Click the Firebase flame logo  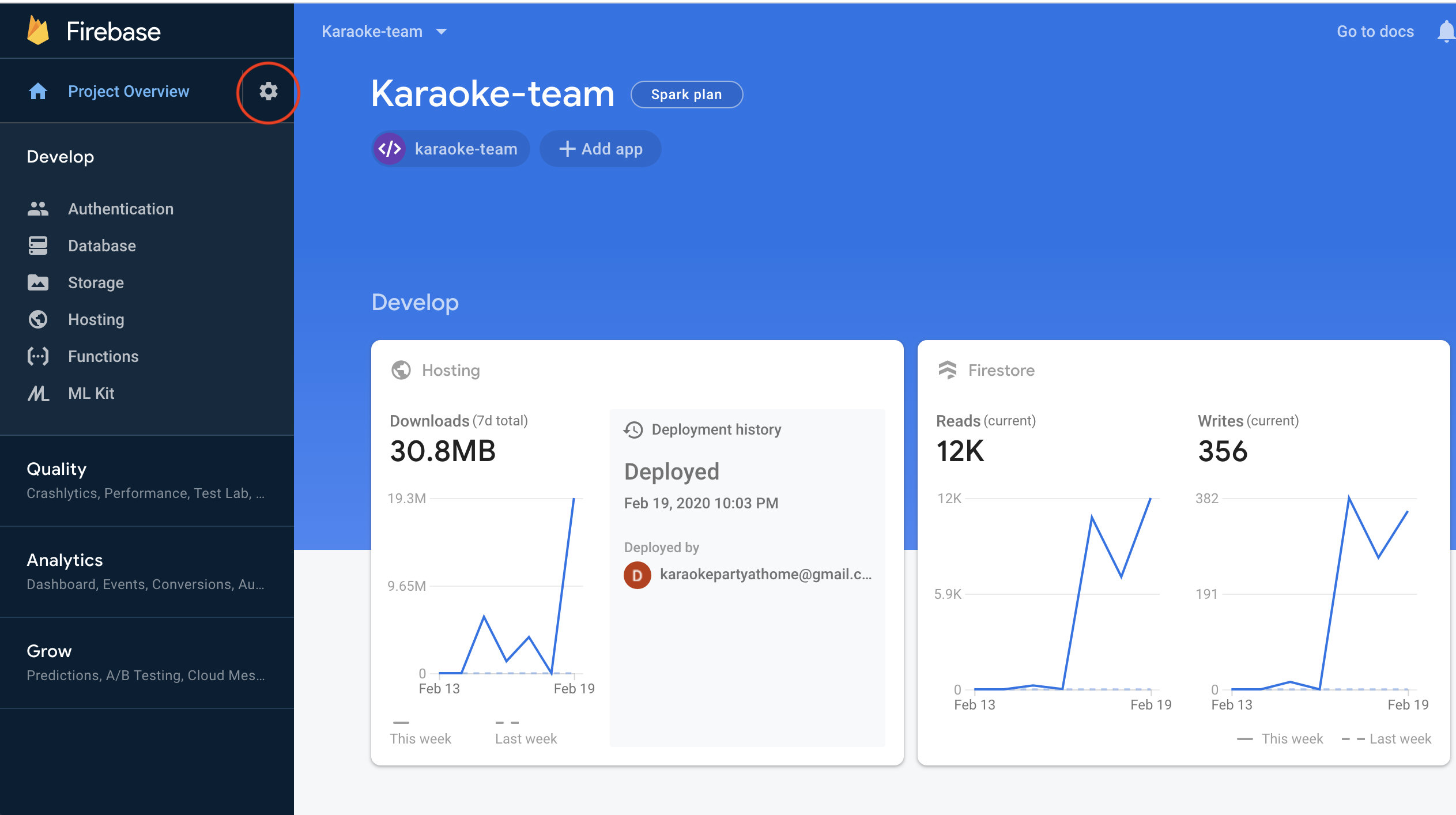[39, 31]
